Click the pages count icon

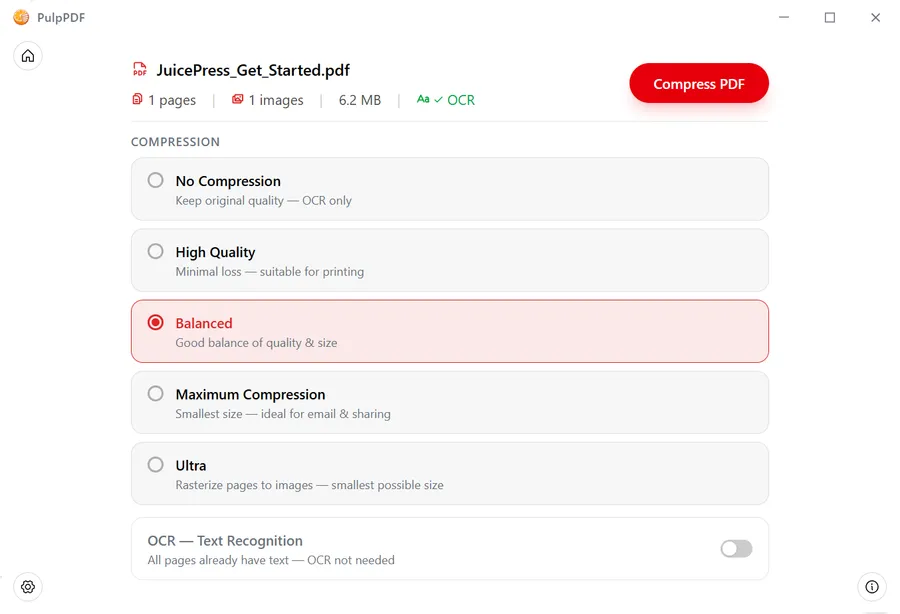[137, 99]
